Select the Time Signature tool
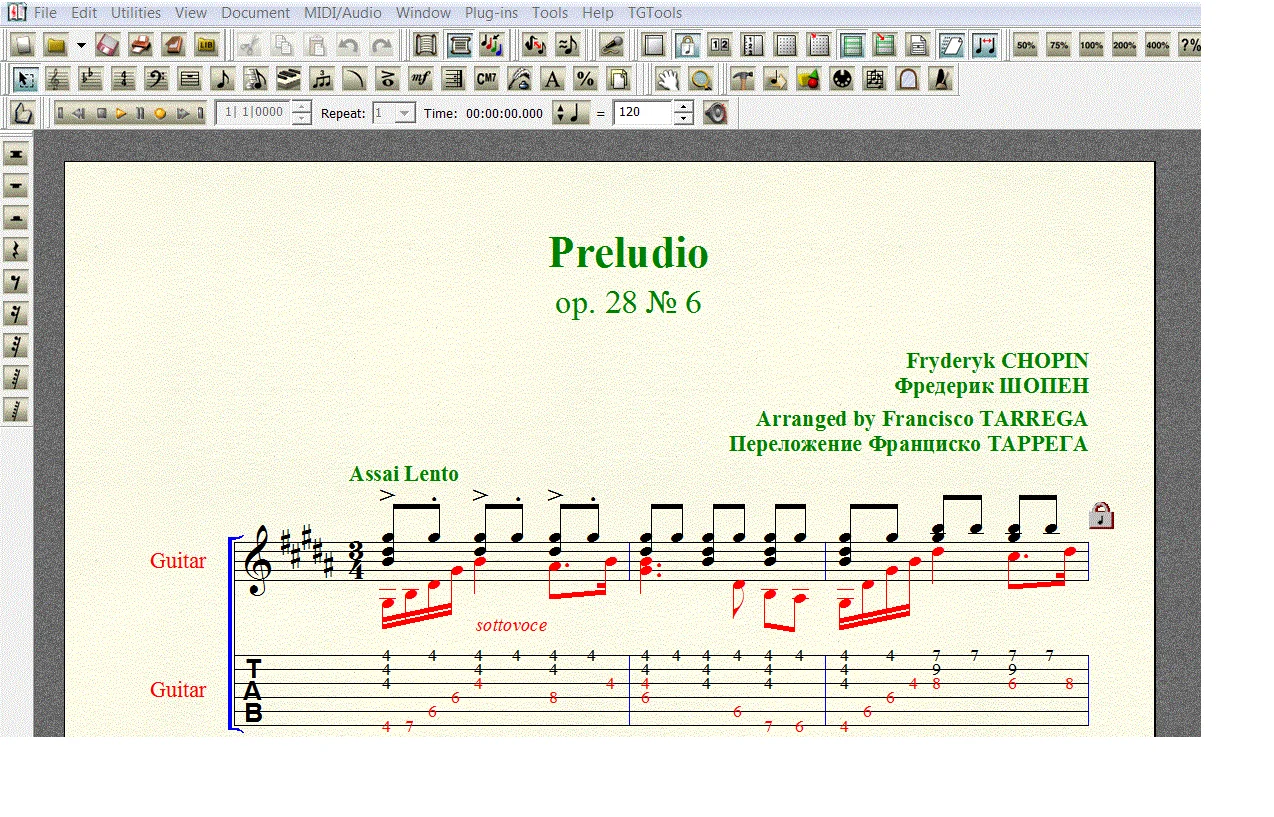This screenshot has height=817, width=1274. 124,79
